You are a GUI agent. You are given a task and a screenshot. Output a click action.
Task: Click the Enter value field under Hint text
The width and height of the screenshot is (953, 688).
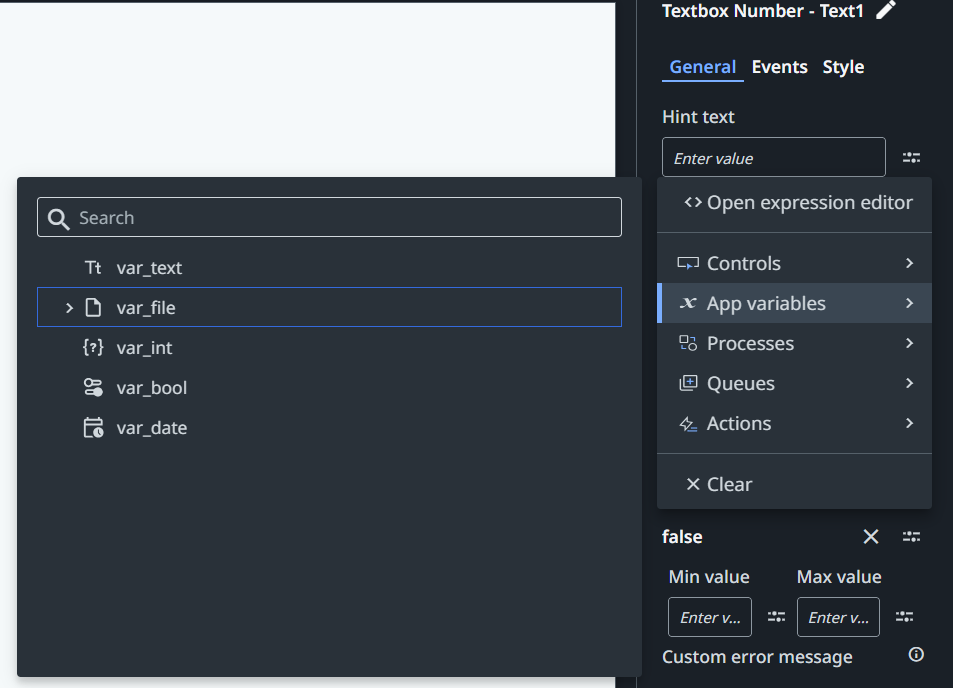(773, 157)
